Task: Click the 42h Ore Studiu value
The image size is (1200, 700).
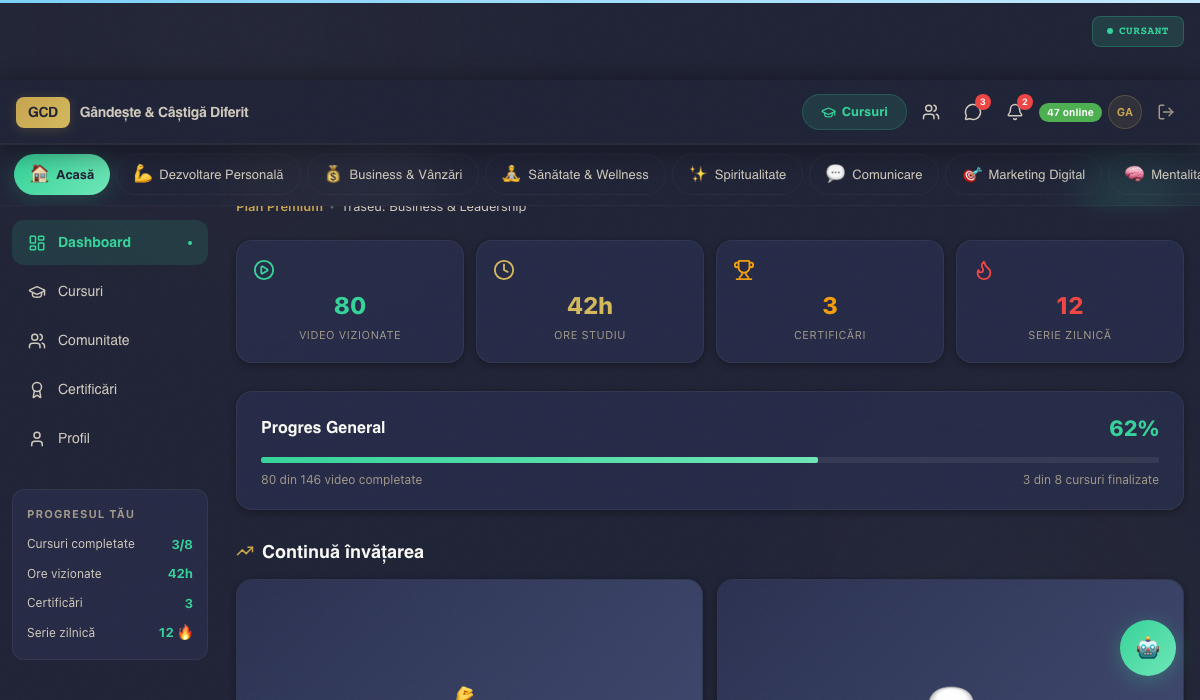Action: [x=590, y=306]
